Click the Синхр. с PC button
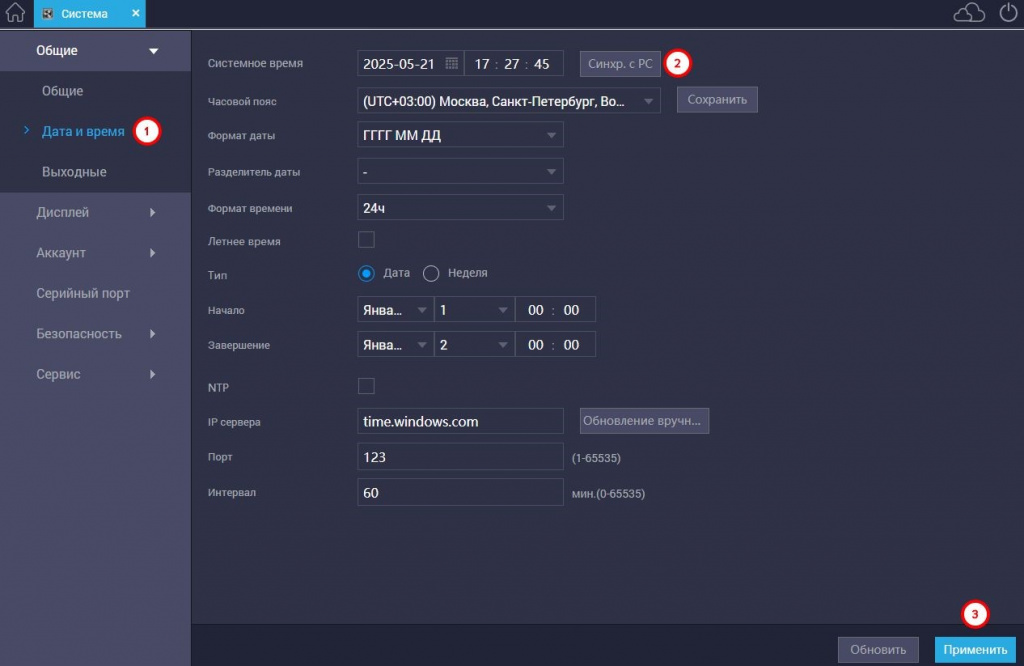Screen dimensions: 1024x666 pos(620,64)
